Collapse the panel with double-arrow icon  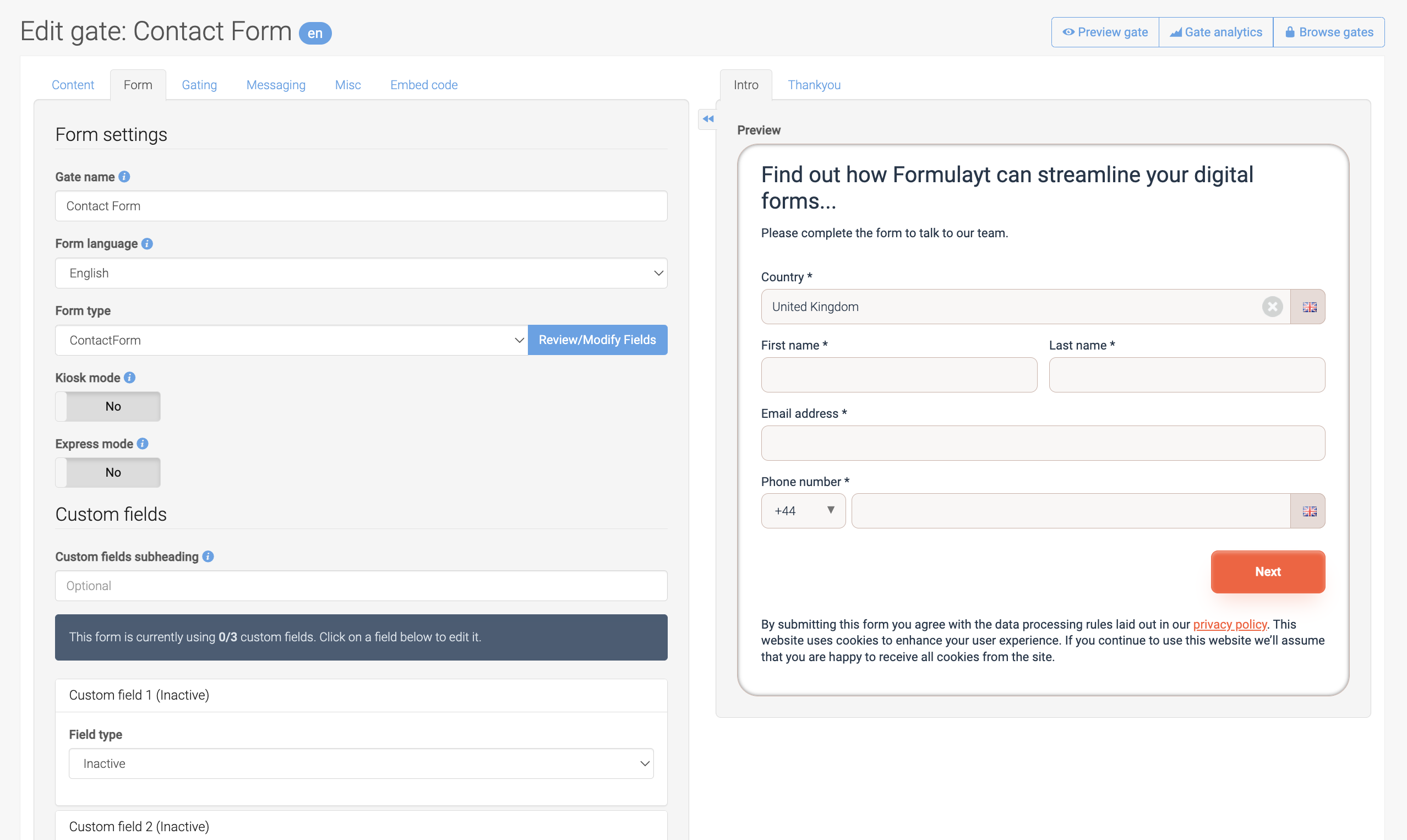point(708,119)
